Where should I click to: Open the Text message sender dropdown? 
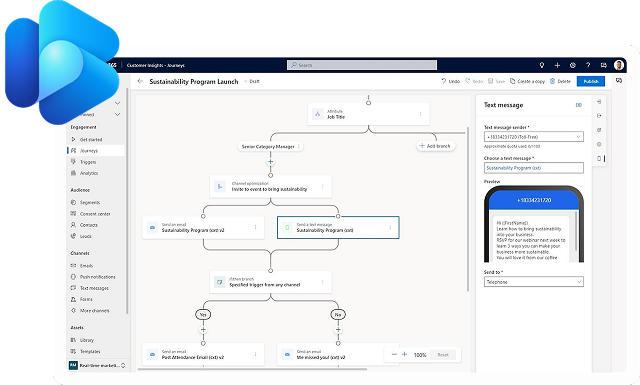[x=534, y=137]
